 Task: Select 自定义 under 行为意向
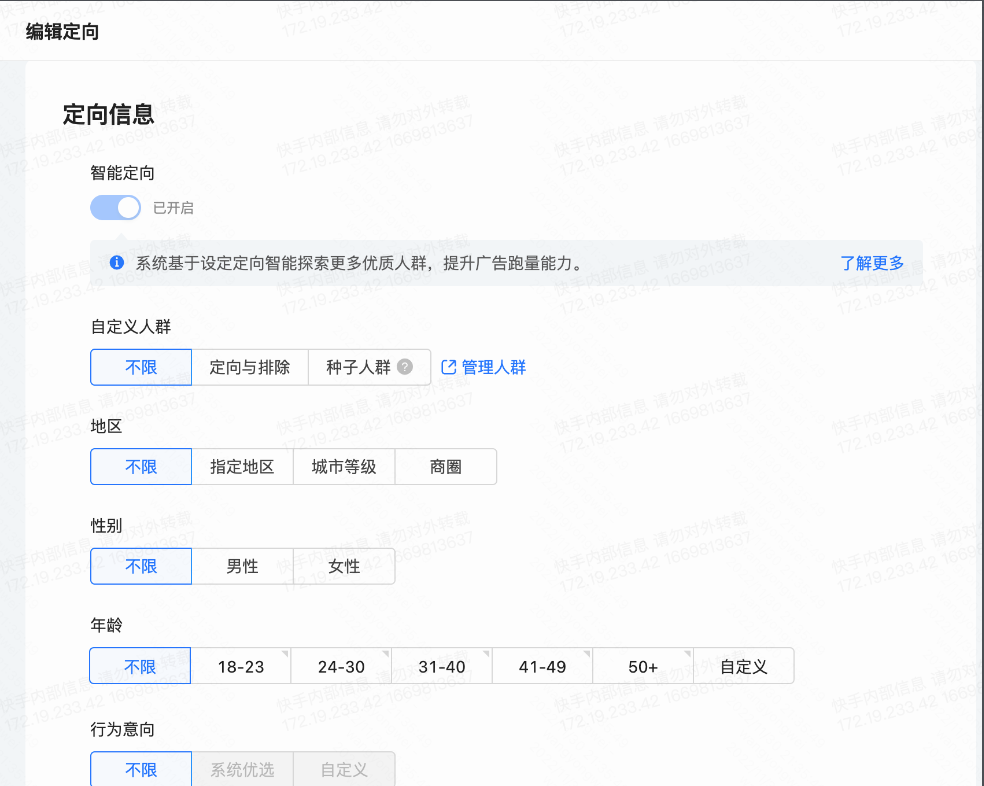coord(344,769)
